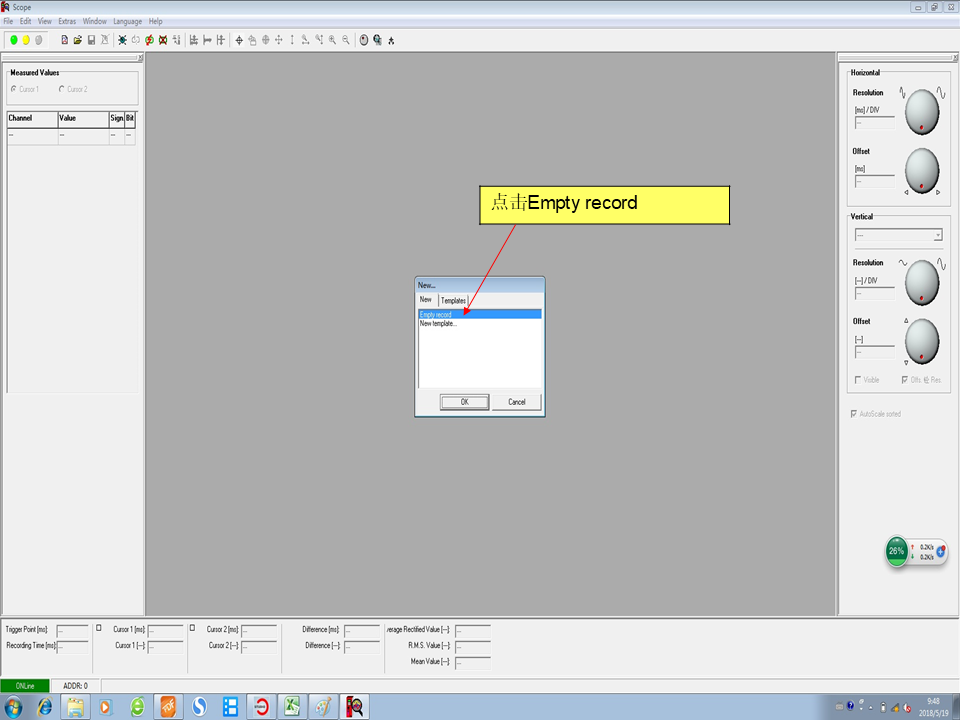Select the Cursor 1 radio button
Image resolution: width=960 pixels, height=720 pixels.
13,89
